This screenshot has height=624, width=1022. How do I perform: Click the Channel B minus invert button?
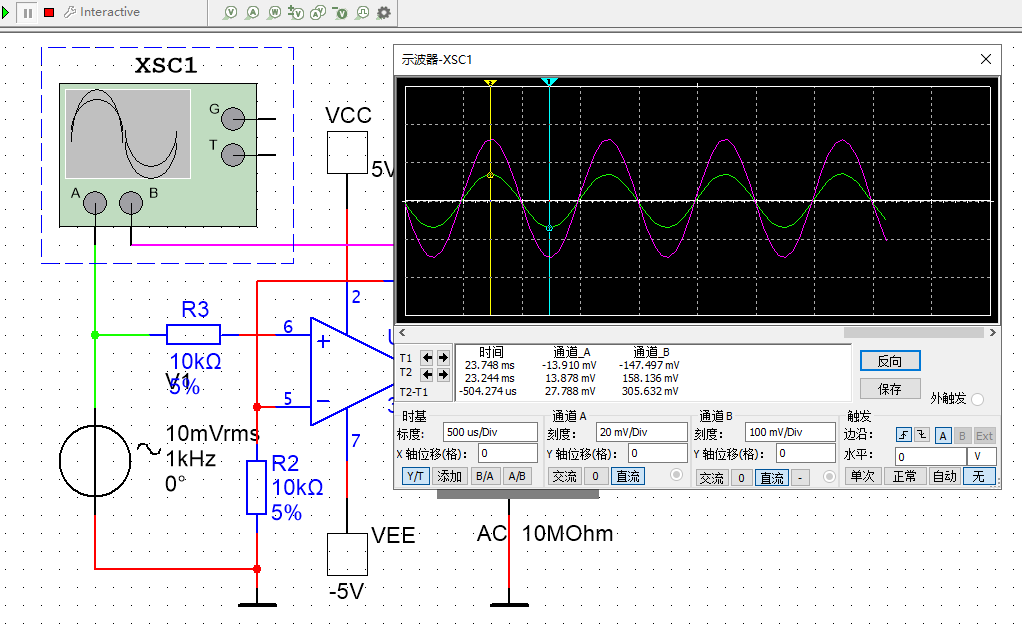[800, 478]
